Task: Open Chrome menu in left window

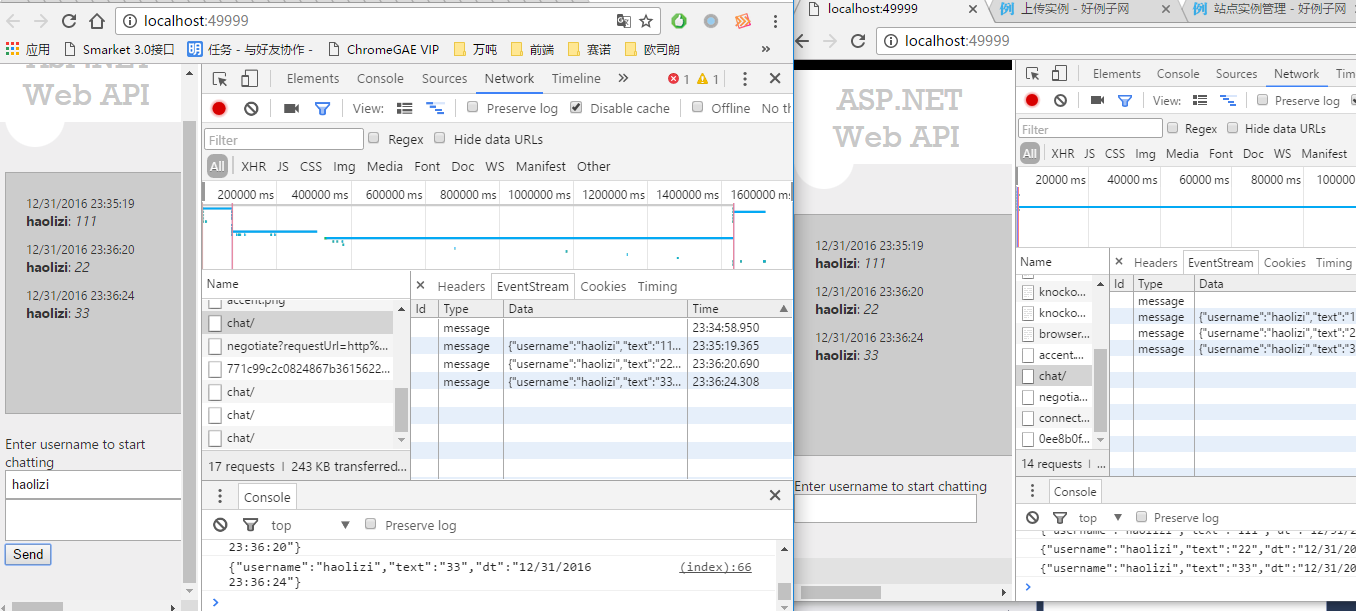Action: coord(773,21)
